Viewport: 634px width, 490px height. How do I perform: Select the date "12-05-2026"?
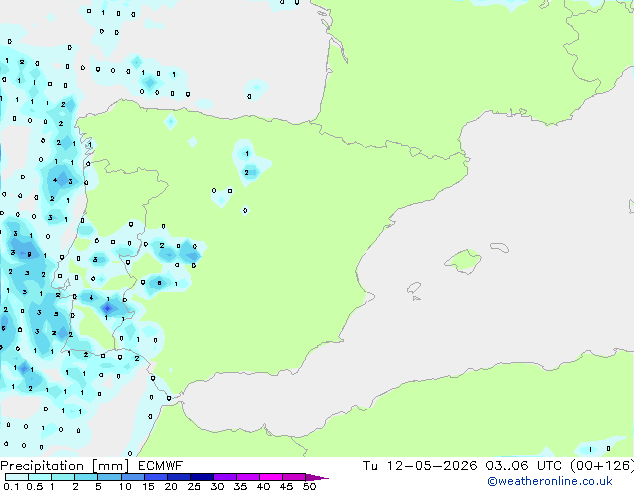click(x=431, y=466)
